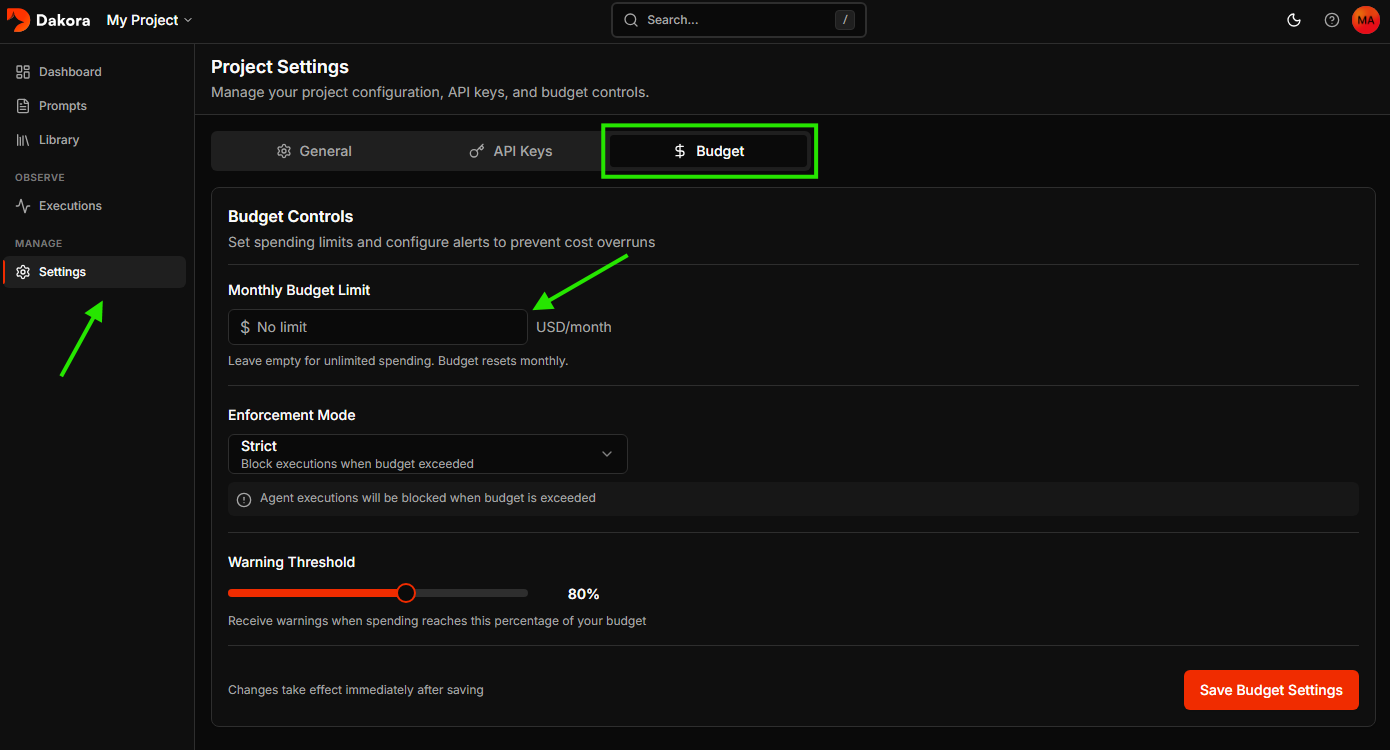
Task: Toggle dark mode with the moon icon
Action: click(1294, 20)
